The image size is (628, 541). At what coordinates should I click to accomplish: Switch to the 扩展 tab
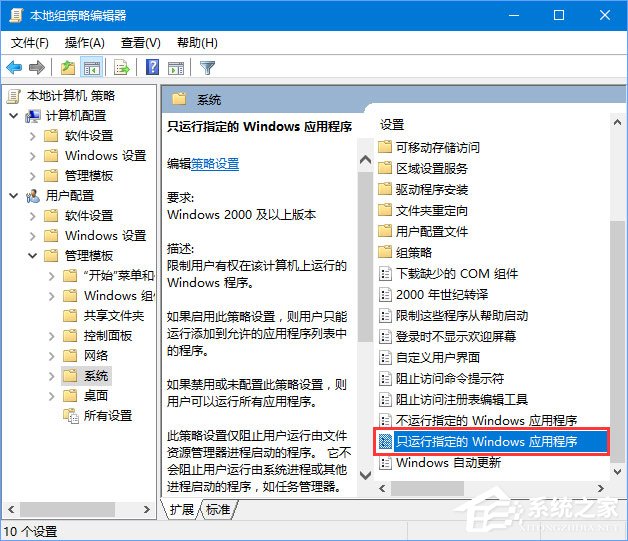click(181, 509)
